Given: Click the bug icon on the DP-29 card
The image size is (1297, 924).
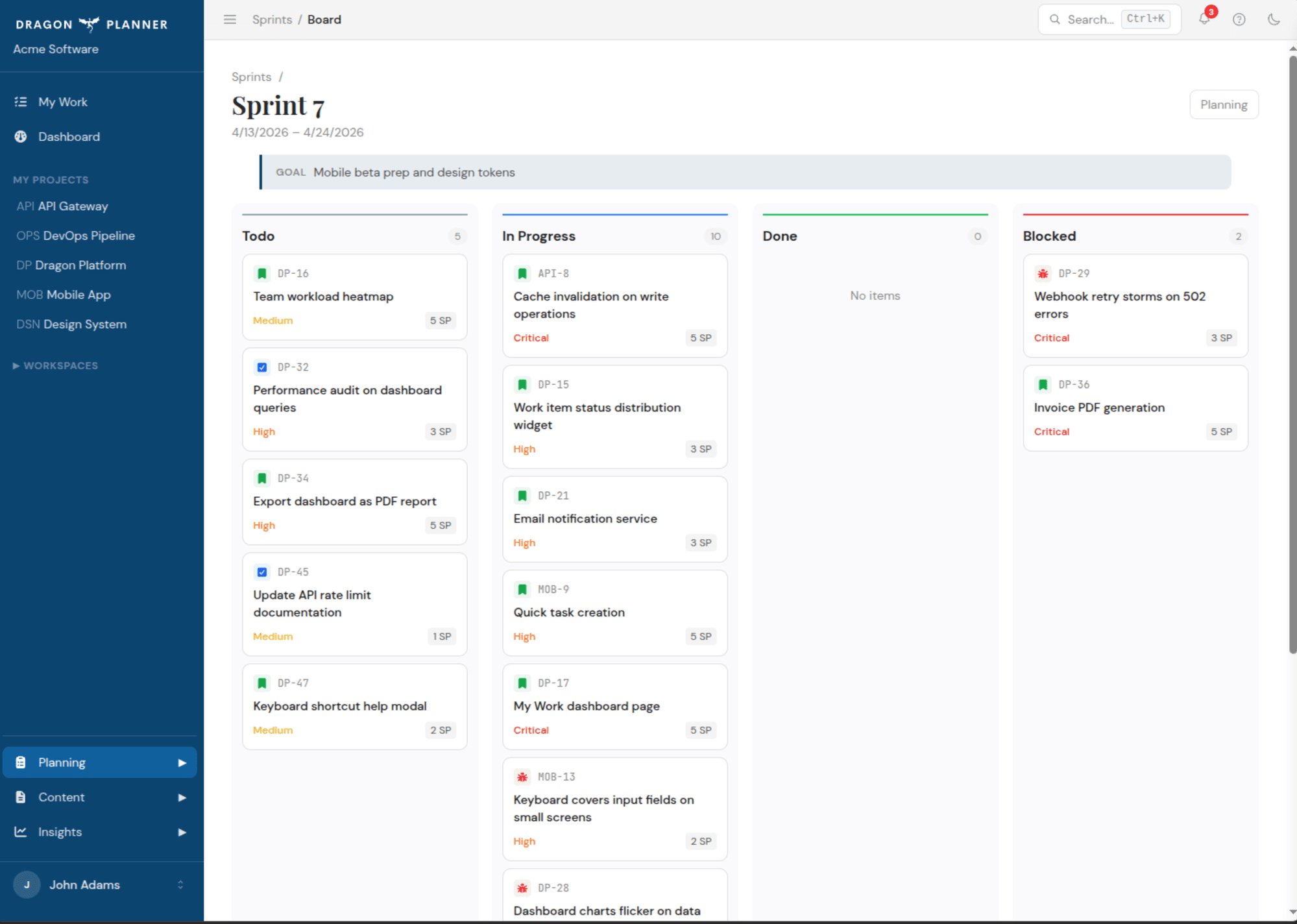Looking at the screenshot, I should [x=1043, y=273].
